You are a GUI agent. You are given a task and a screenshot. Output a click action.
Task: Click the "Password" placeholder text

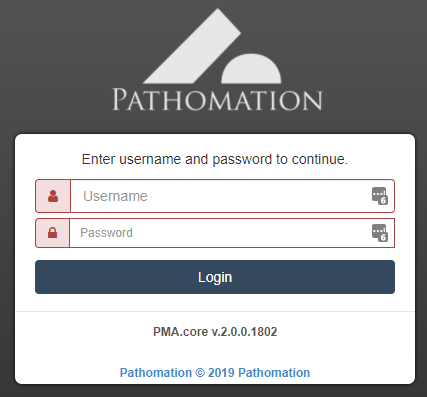(x=106, y=233)
